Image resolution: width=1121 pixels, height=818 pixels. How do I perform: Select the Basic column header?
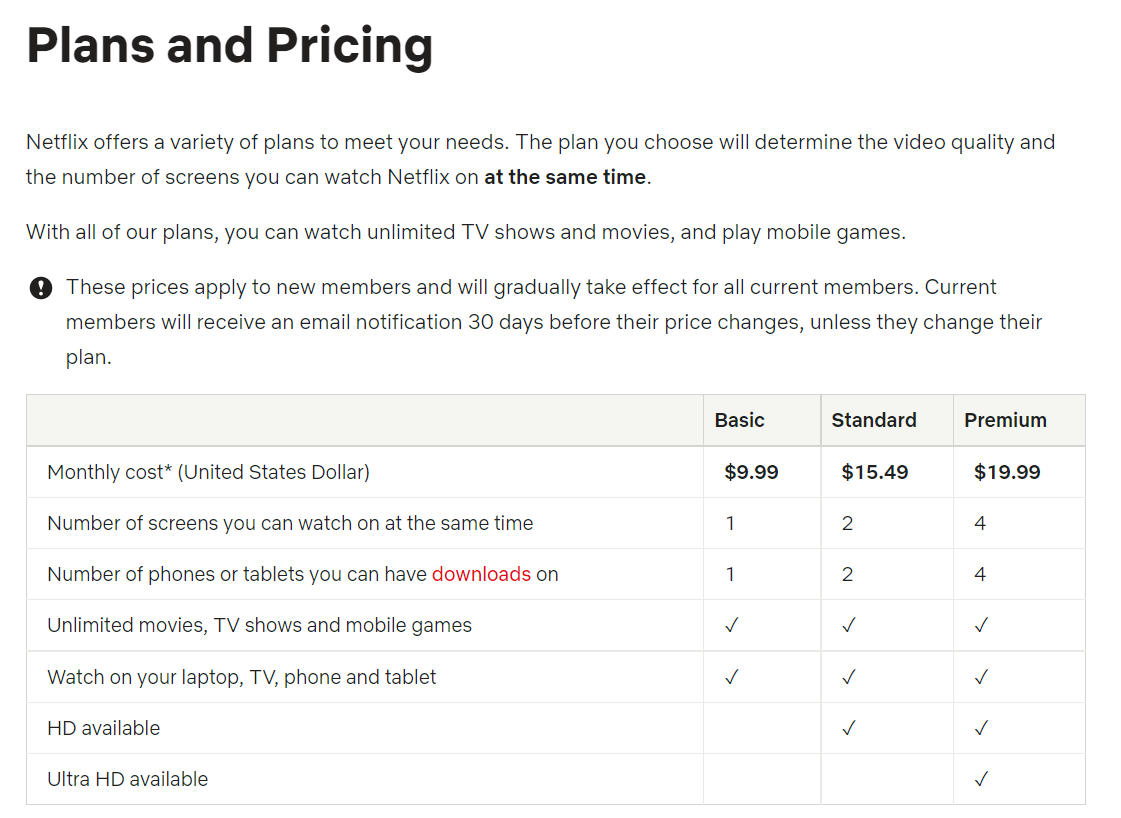[x=739, y=420]
